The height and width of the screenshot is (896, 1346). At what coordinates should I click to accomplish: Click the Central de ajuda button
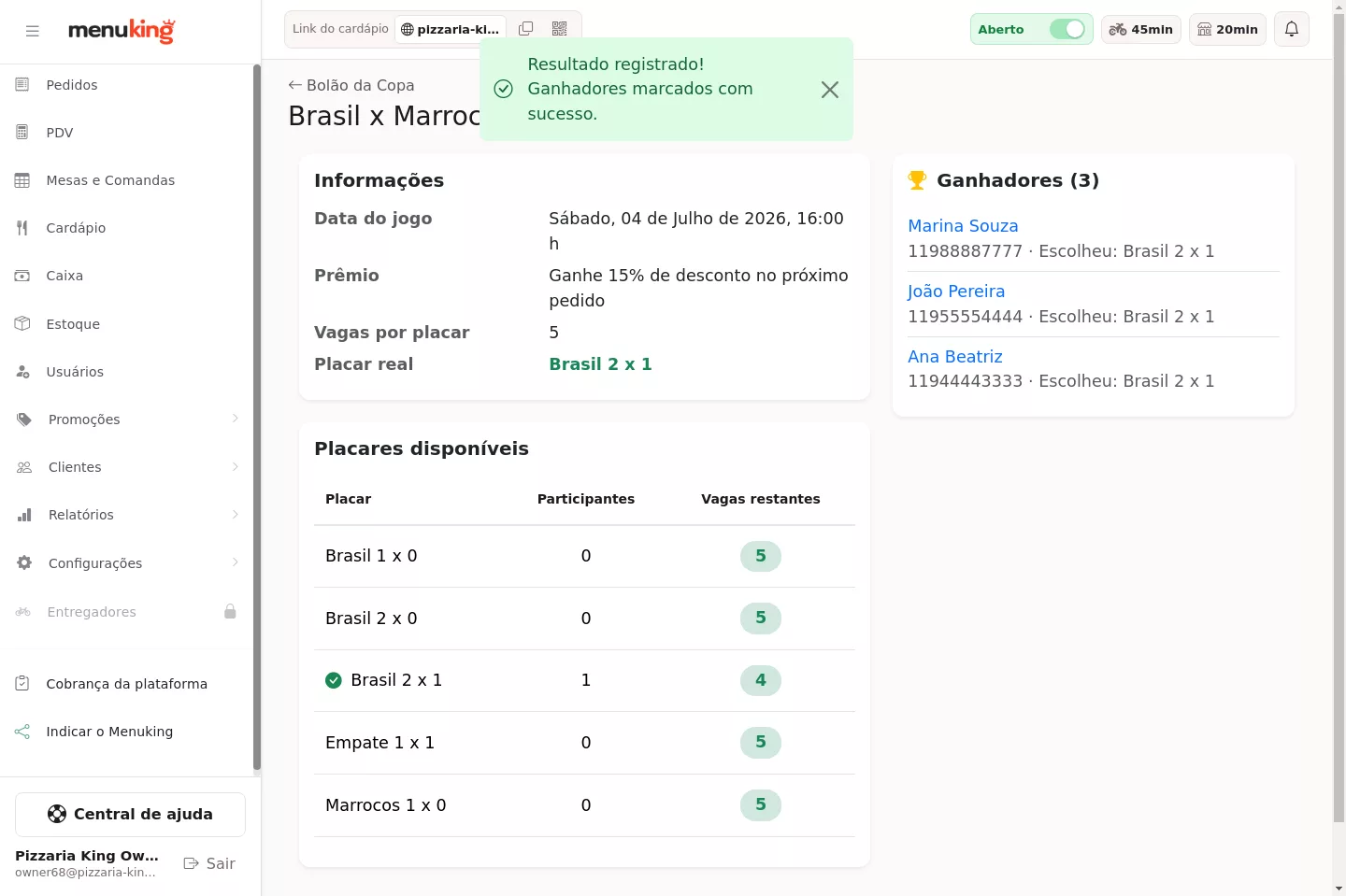[130, 815]
